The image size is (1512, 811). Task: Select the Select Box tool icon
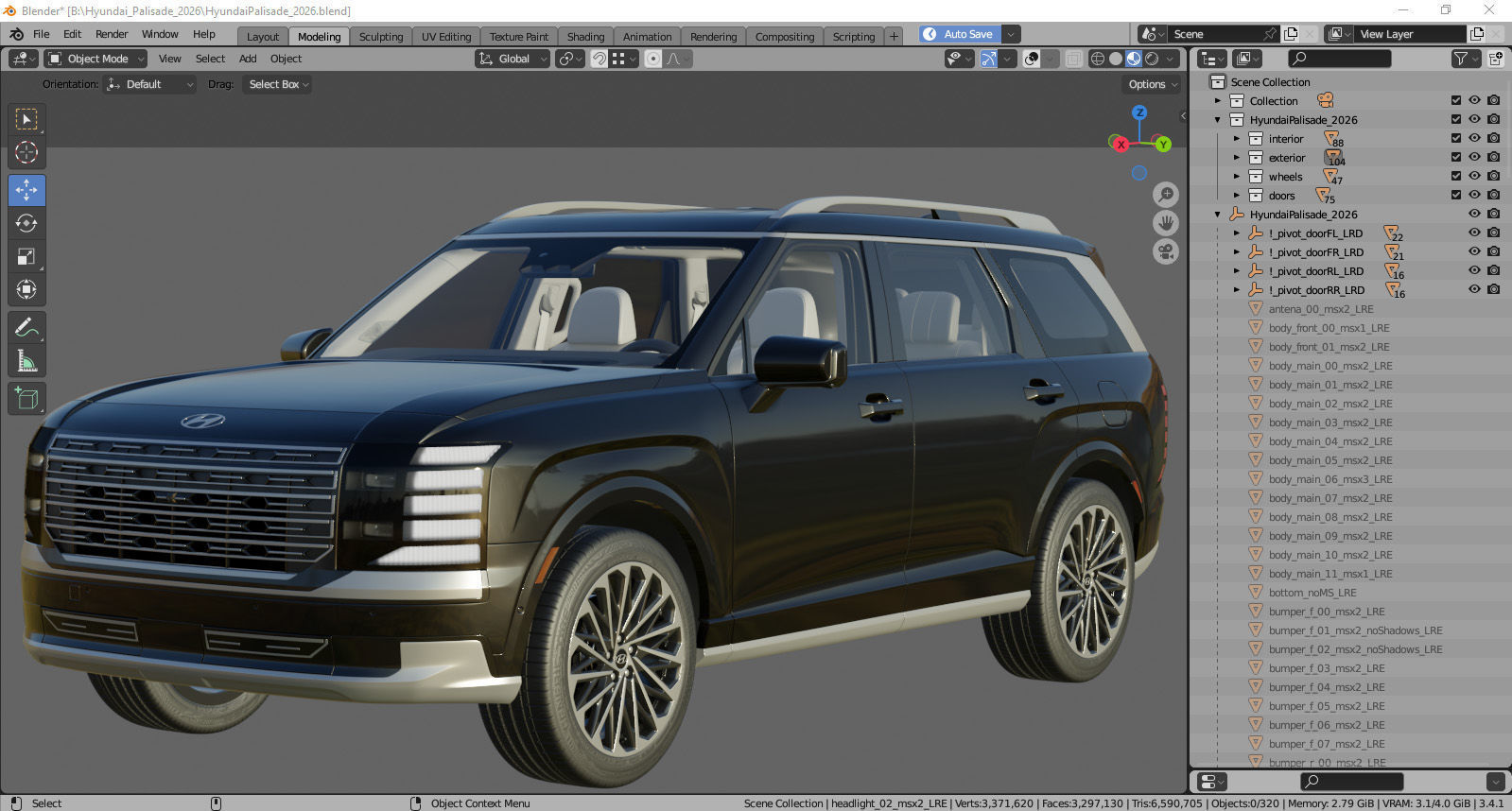tap(26, 119)
